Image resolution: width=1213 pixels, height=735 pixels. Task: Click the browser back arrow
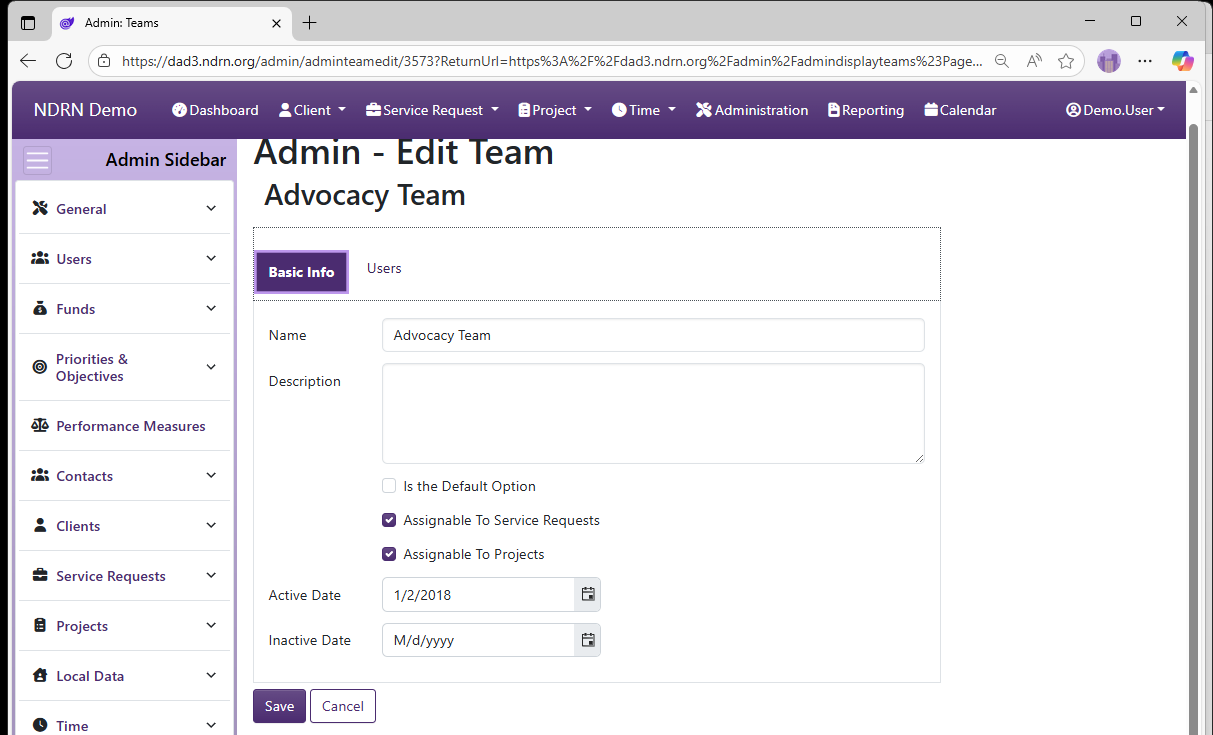pyautogui.click(x=28, y=61)
